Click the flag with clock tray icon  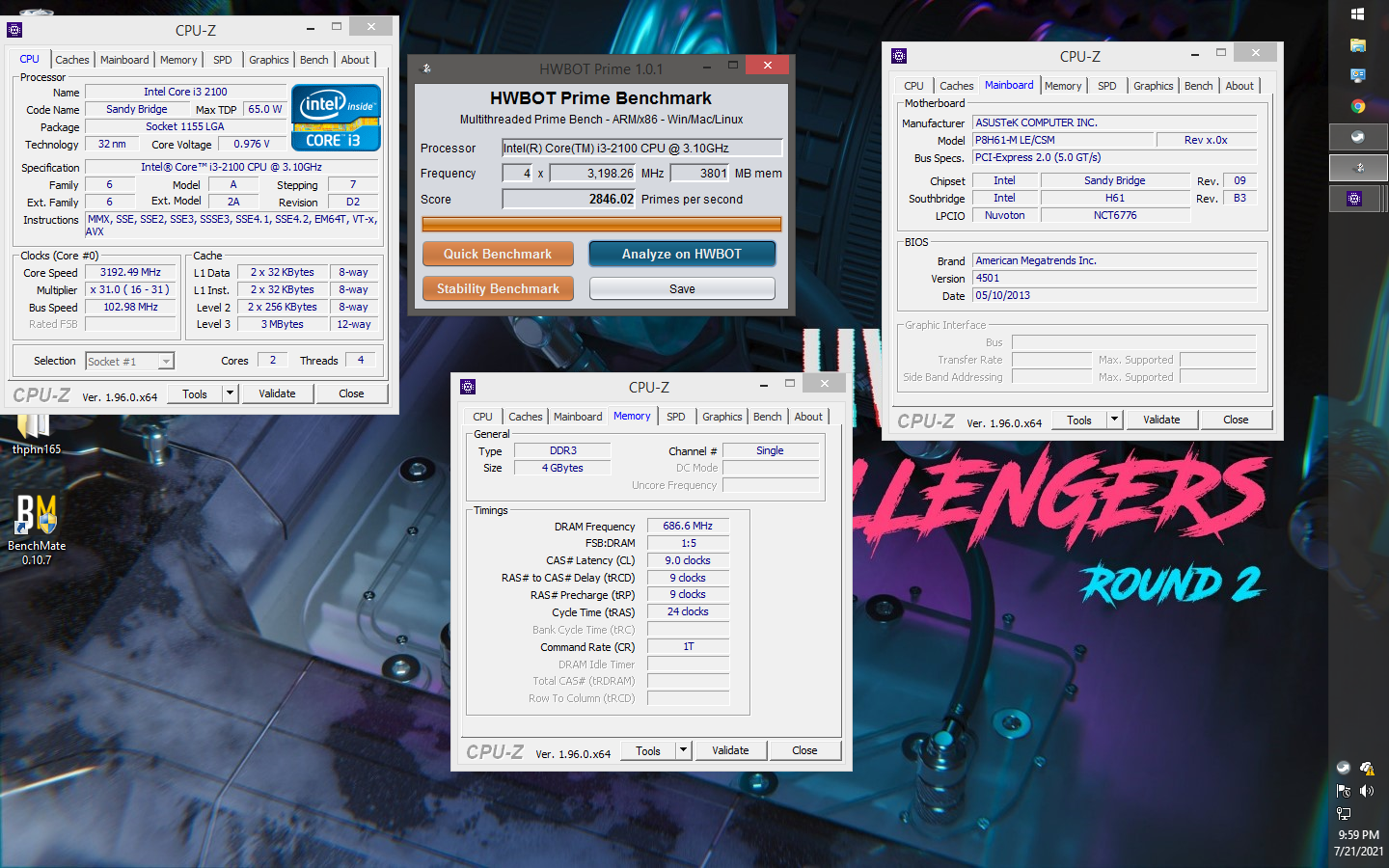(1343, 791)
